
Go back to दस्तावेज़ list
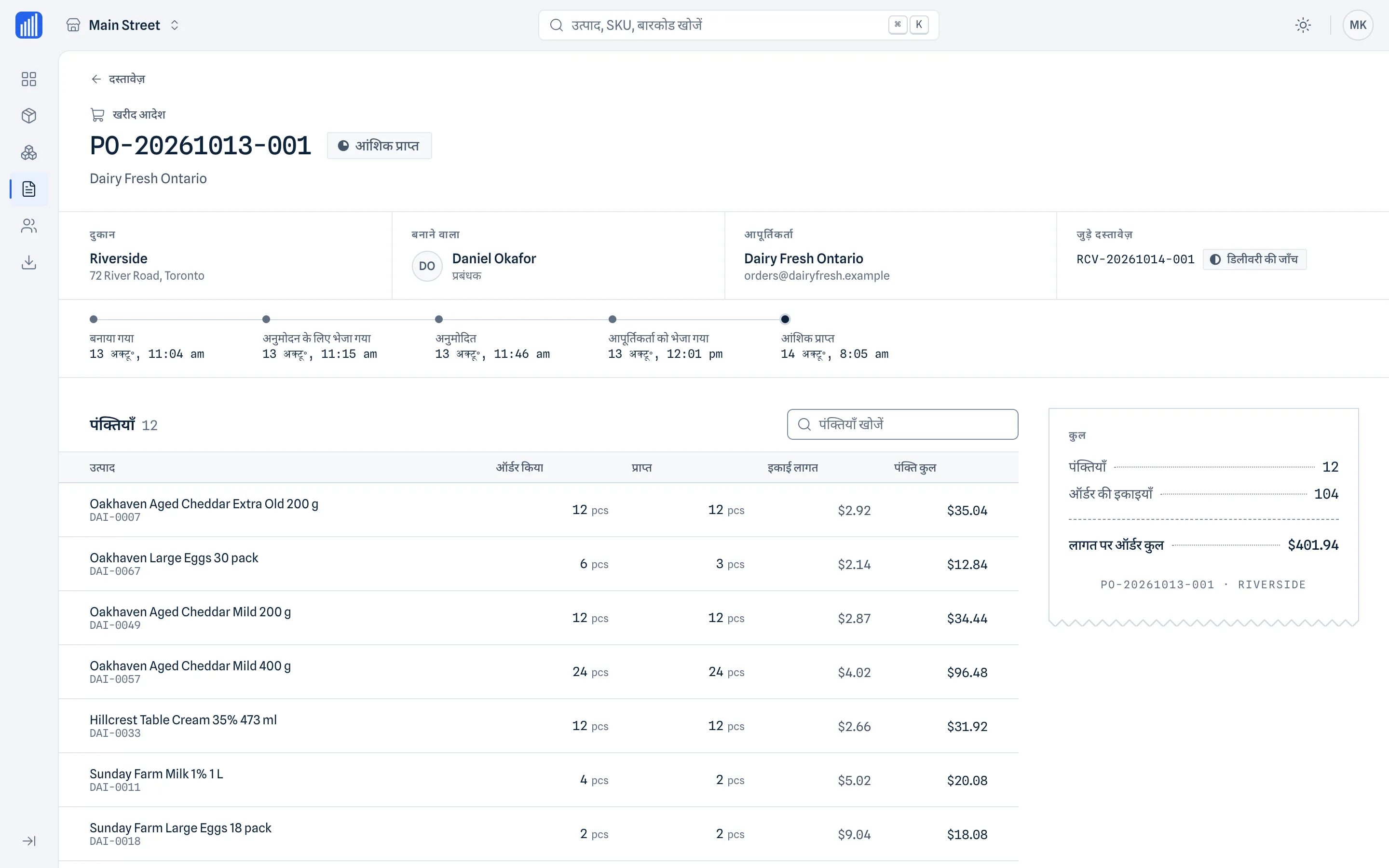click(118, 79)
